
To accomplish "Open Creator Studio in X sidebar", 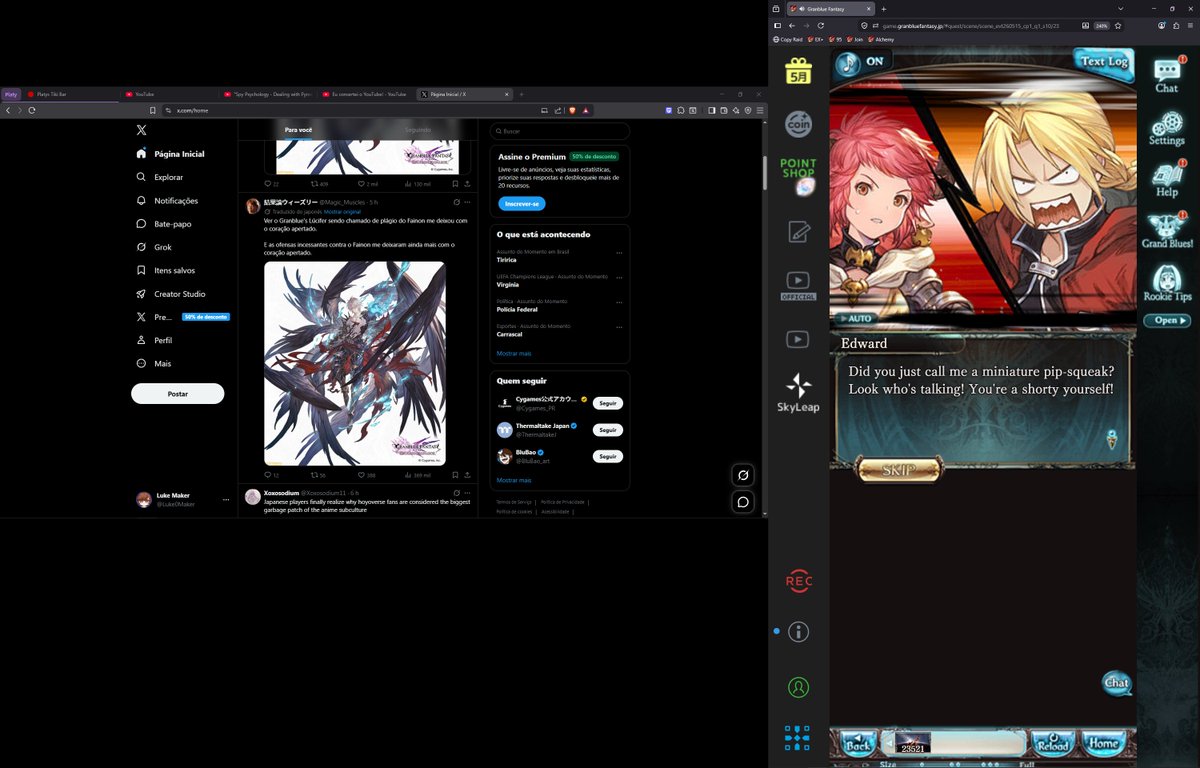I will pos(171,294).
